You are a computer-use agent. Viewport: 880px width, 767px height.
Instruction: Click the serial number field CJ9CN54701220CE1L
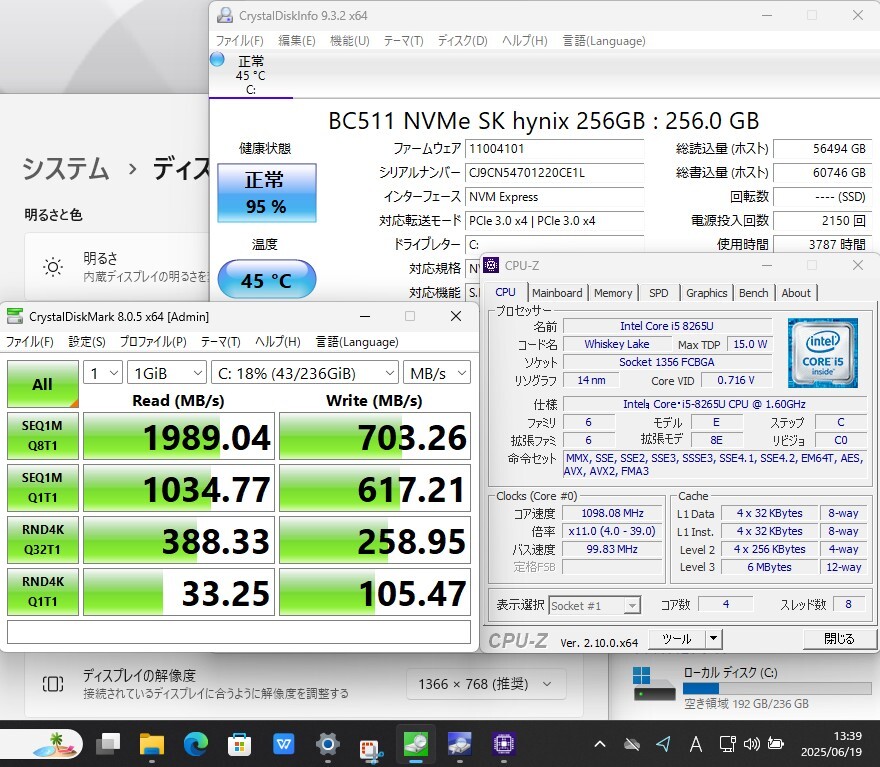[x=554, y=173]
